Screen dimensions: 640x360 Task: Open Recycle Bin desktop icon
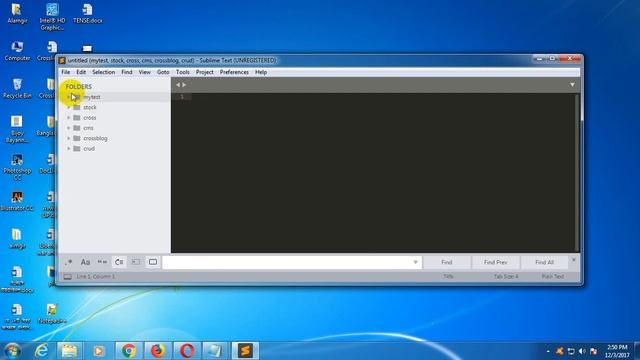pyautogui.click(x=17, y=88)
